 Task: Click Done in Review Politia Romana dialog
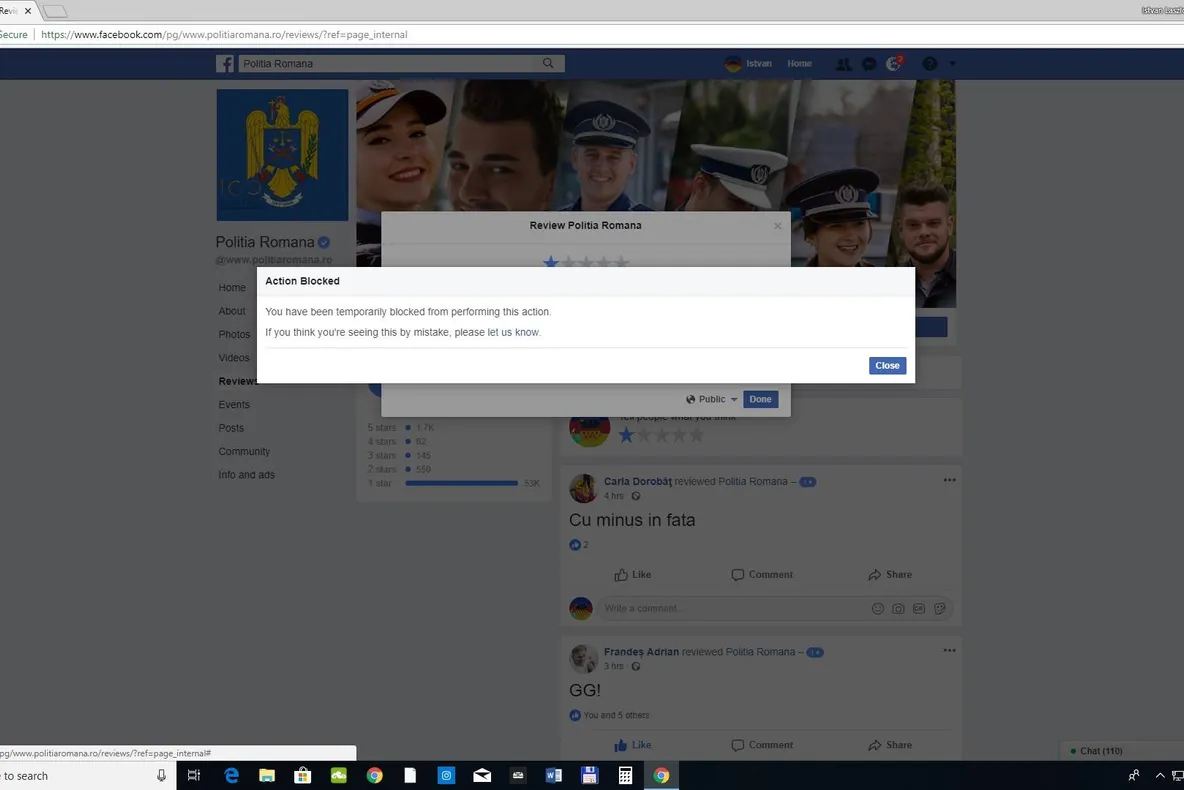tap(760, 400)
